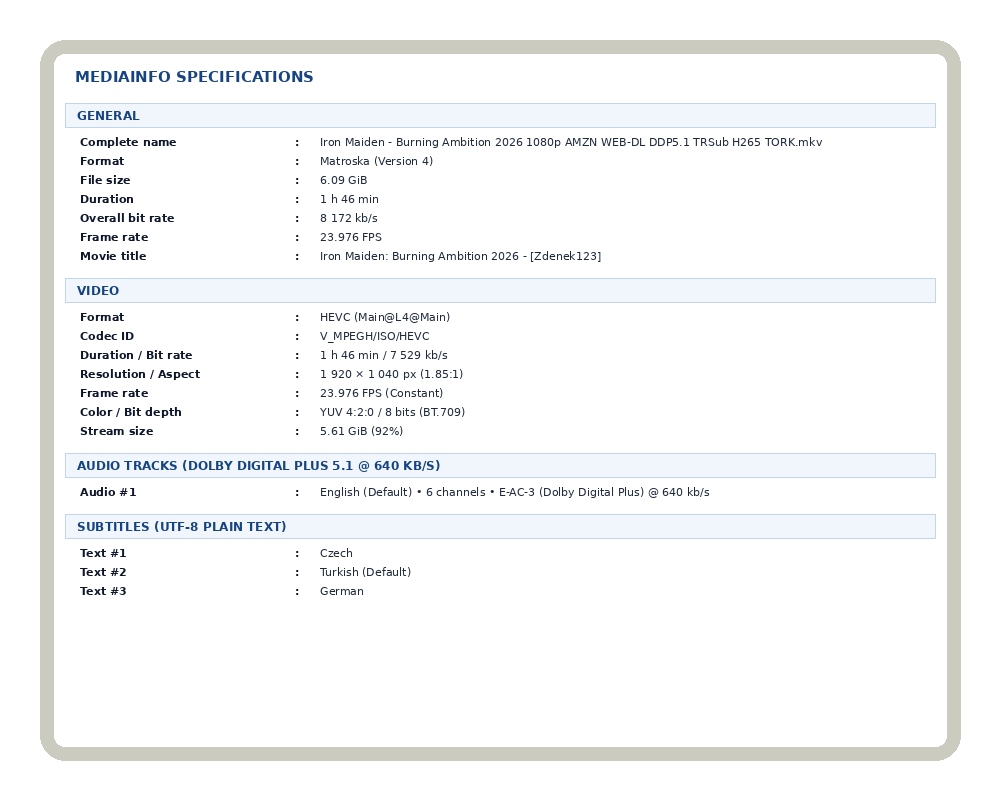
Task: Select the 23.976 FPS general value
Action: (x=351, y=237)
